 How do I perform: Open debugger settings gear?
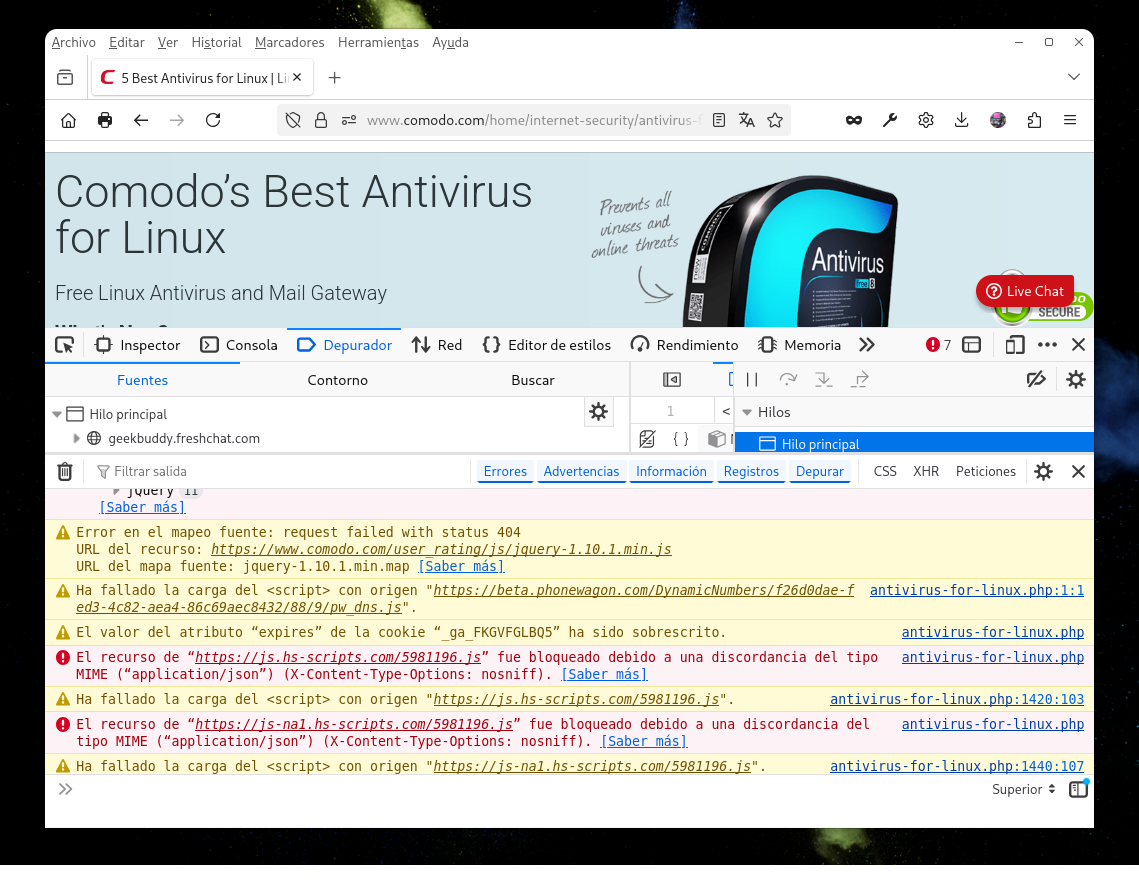tap(1076, 379)
